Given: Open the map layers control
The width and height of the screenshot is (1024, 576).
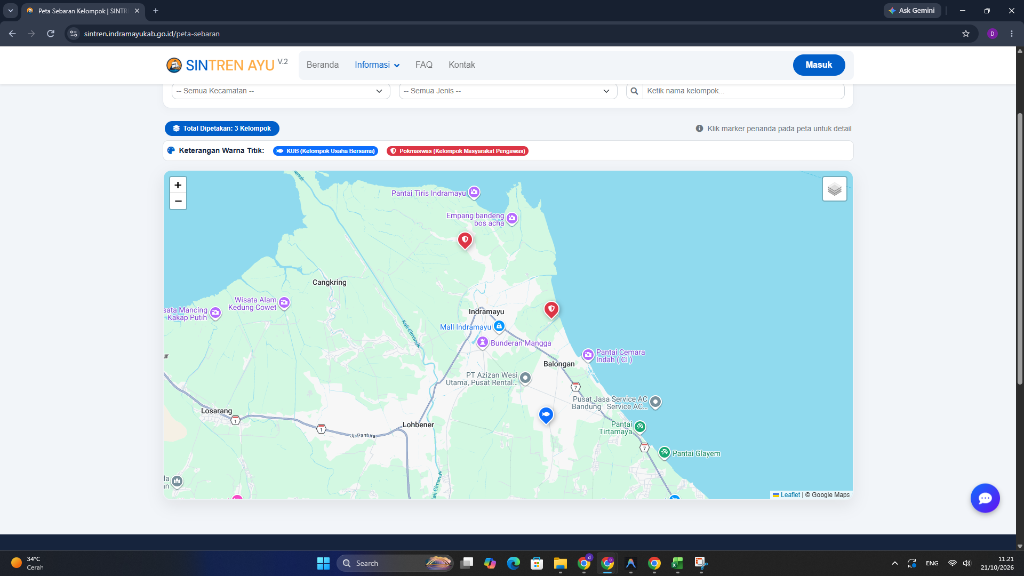Looking at the screenshot, I should [x=834, y=189].
